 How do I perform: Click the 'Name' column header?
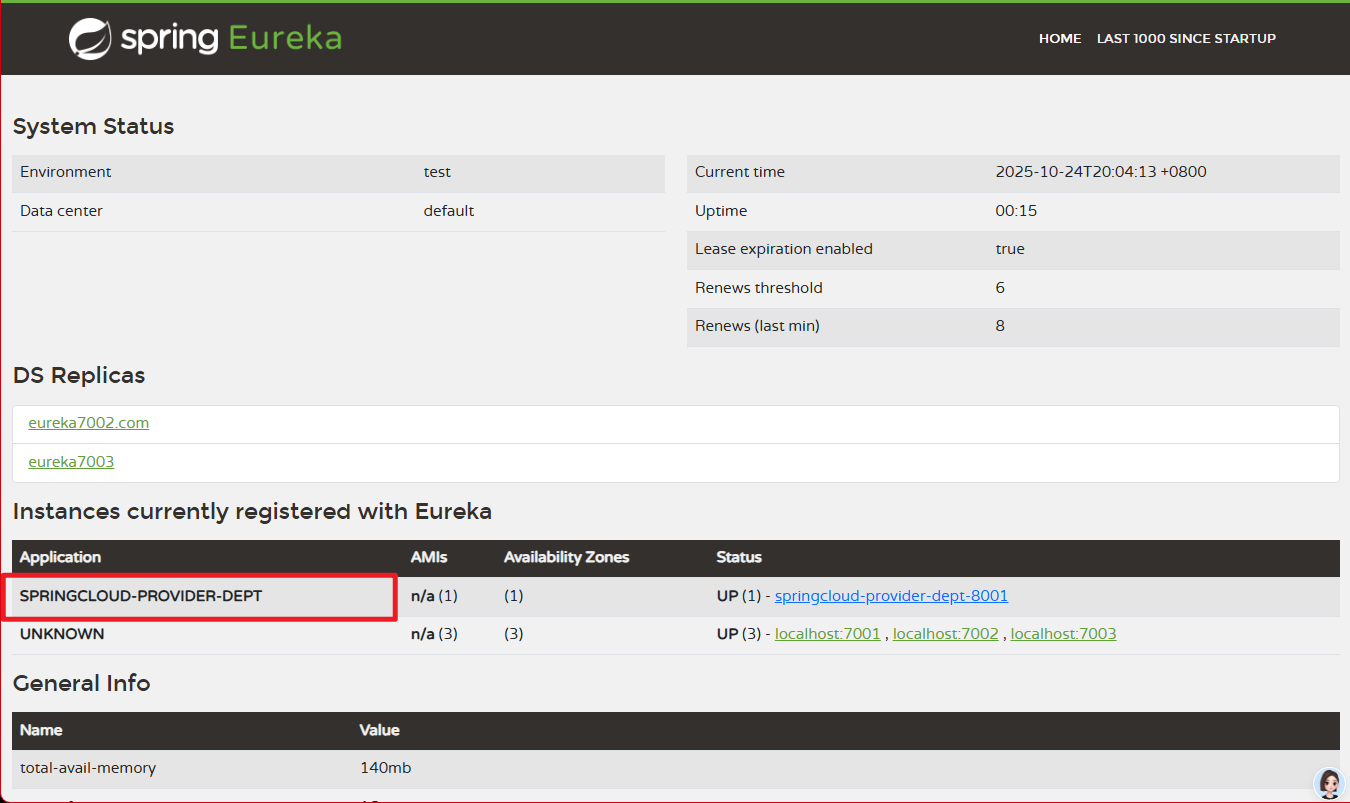click(41, 730)
